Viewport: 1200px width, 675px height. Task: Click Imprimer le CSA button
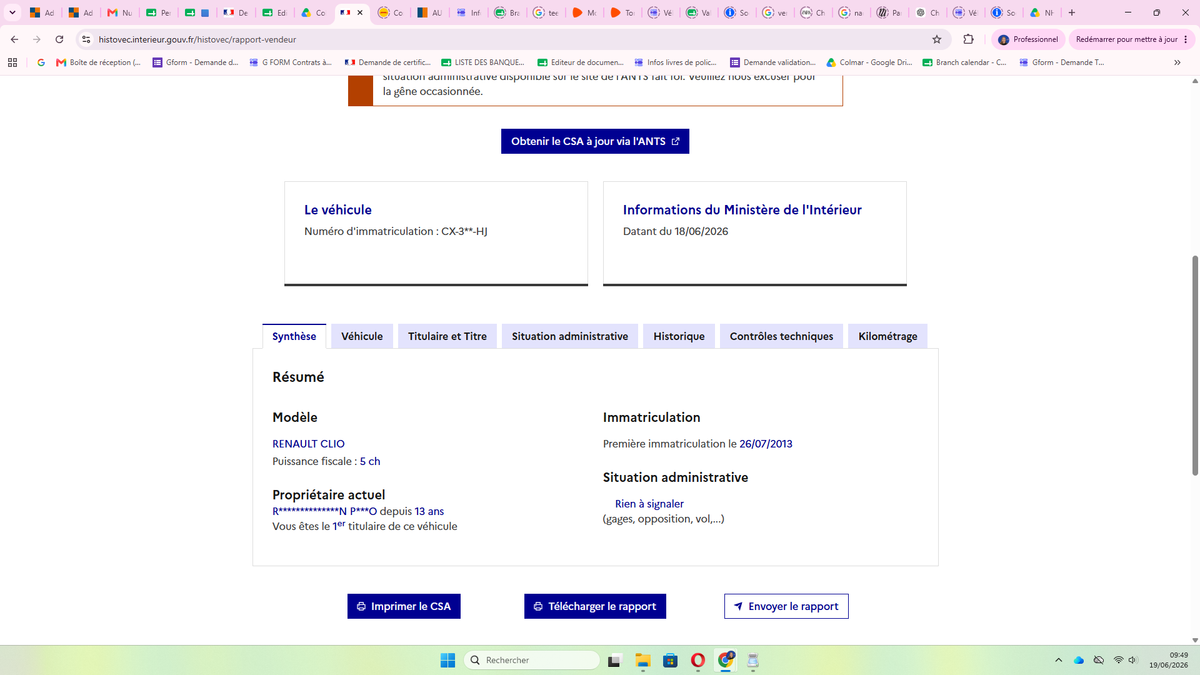coord(404,606)
